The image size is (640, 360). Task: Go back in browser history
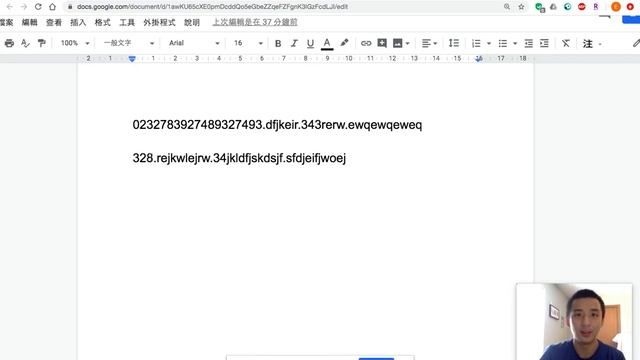(x=9, y=7)
